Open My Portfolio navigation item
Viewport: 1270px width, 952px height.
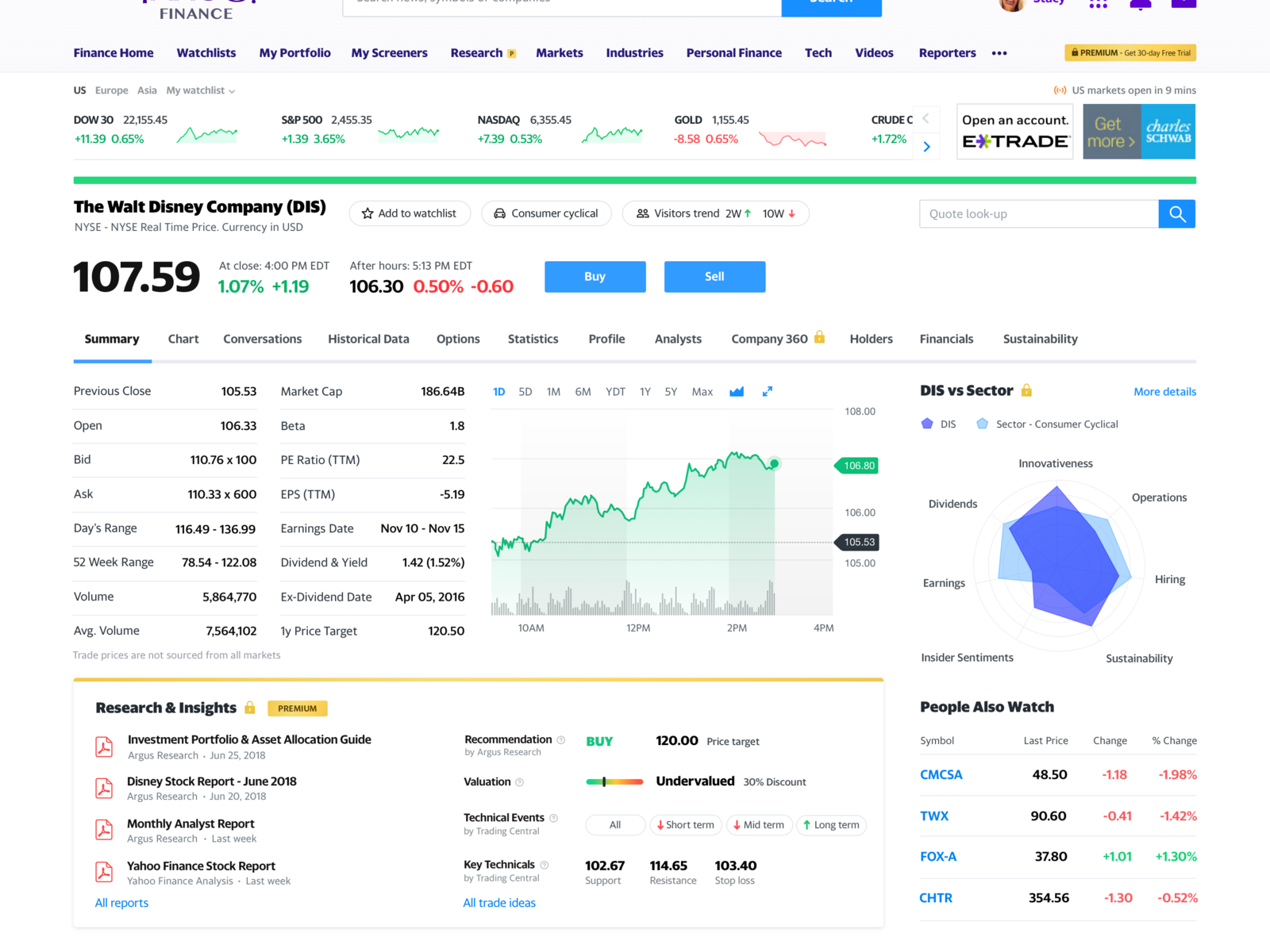coord(294,53)
